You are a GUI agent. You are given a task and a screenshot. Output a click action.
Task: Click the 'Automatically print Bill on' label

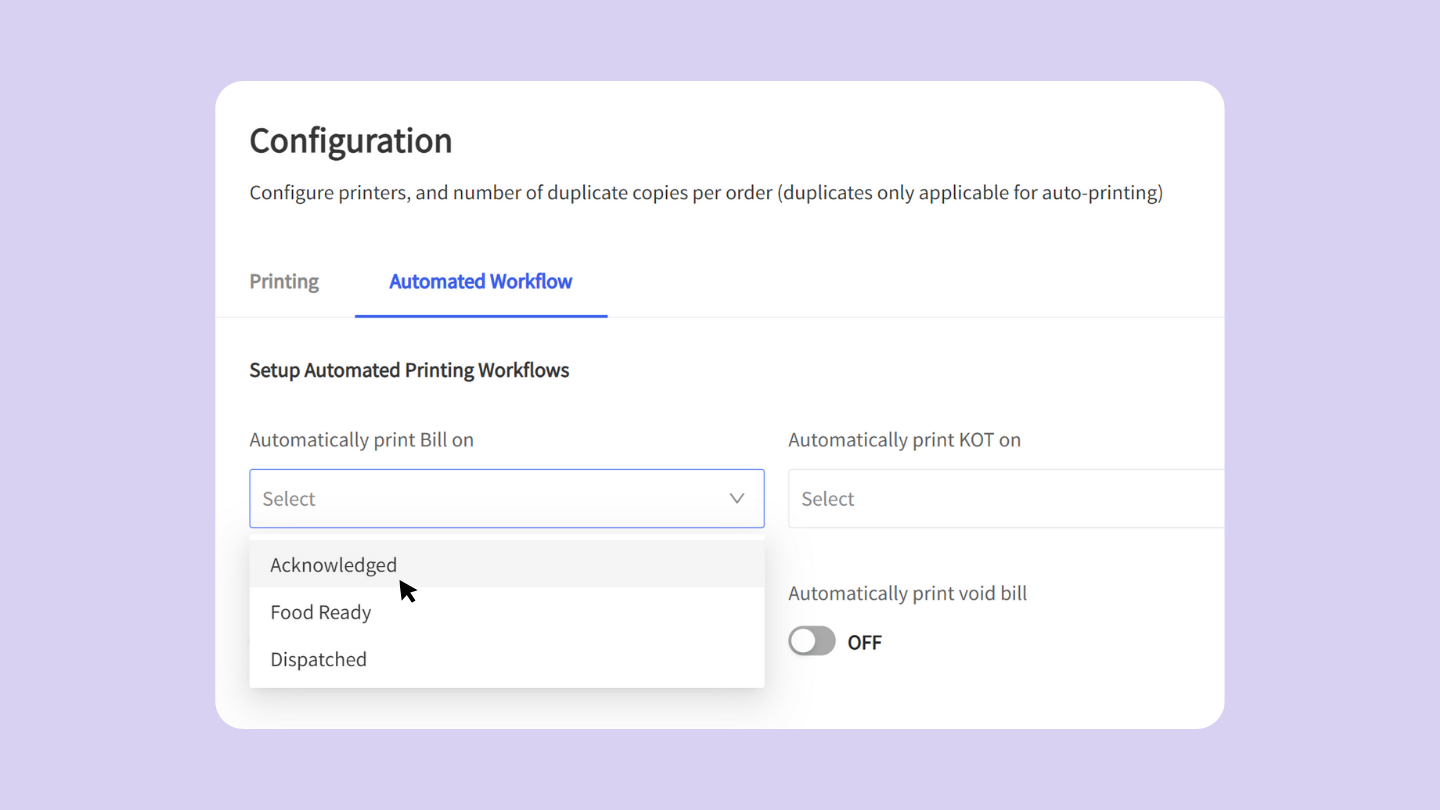361,439
